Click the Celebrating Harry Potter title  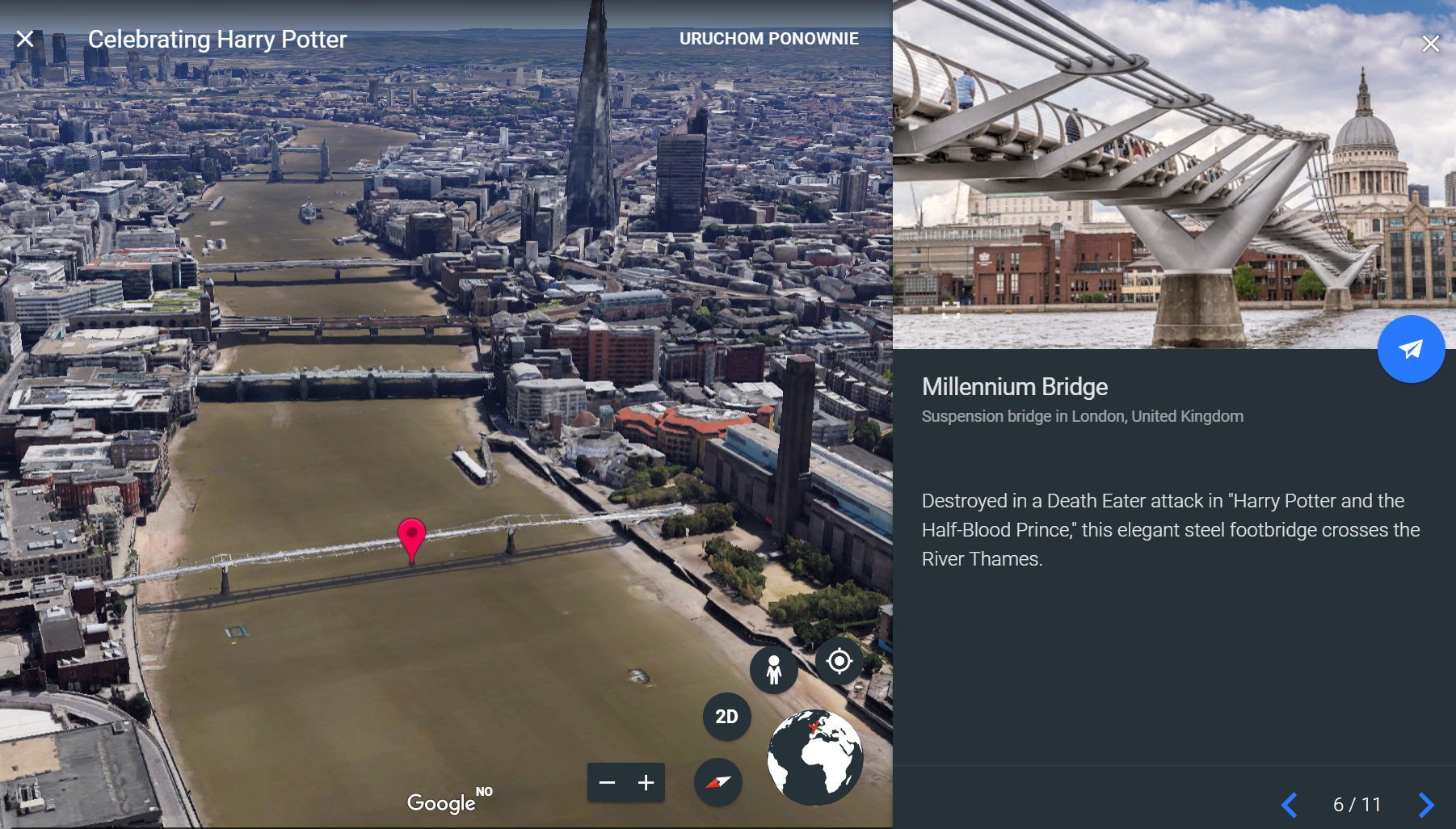coord(217,40)
